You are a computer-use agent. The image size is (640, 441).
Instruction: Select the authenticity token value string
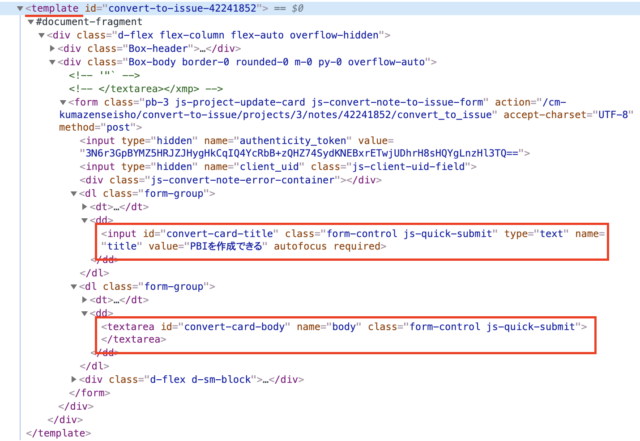302,153
